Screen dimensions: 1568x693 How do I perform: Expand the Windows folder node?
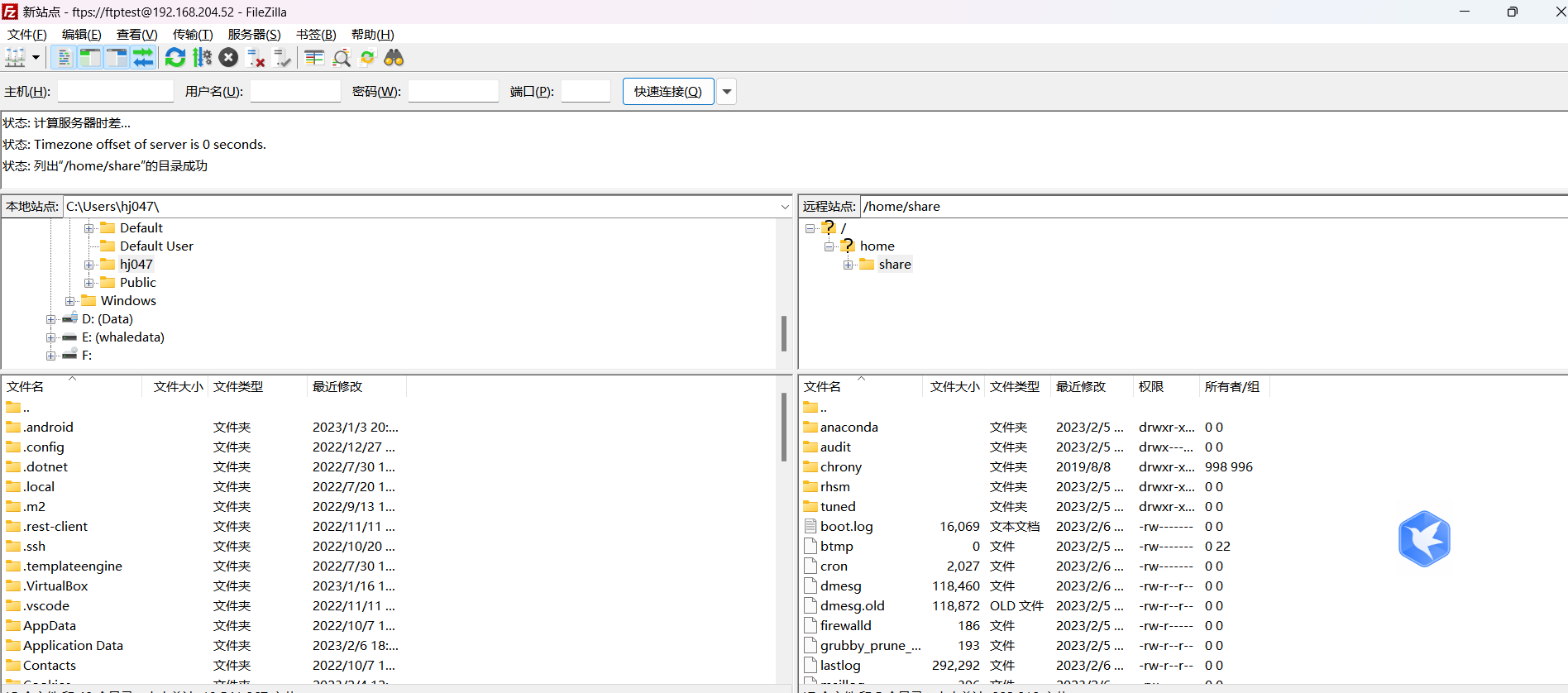pos(70,301)
